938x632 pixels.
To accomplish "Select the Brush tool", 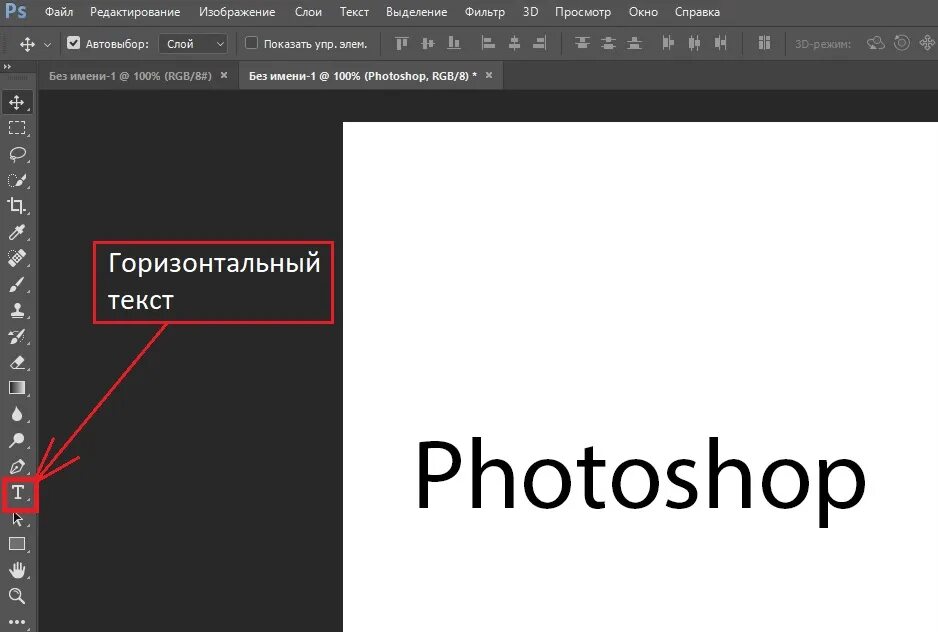I will [x=17, y=284].
